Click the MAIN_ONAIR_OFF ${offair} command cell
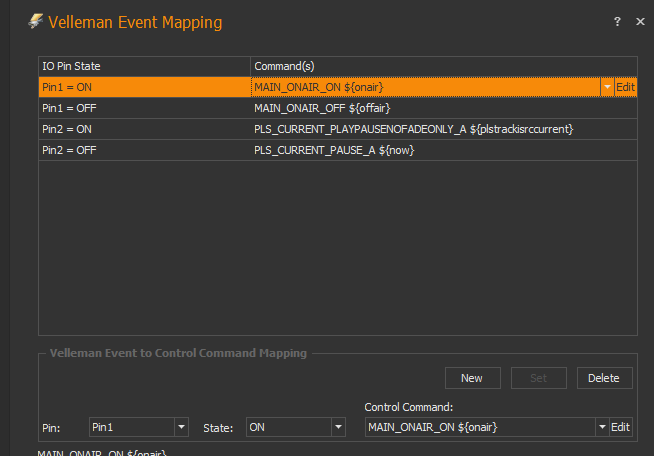The height and width of the screenshot is (456, 654). tap(444, 108)
